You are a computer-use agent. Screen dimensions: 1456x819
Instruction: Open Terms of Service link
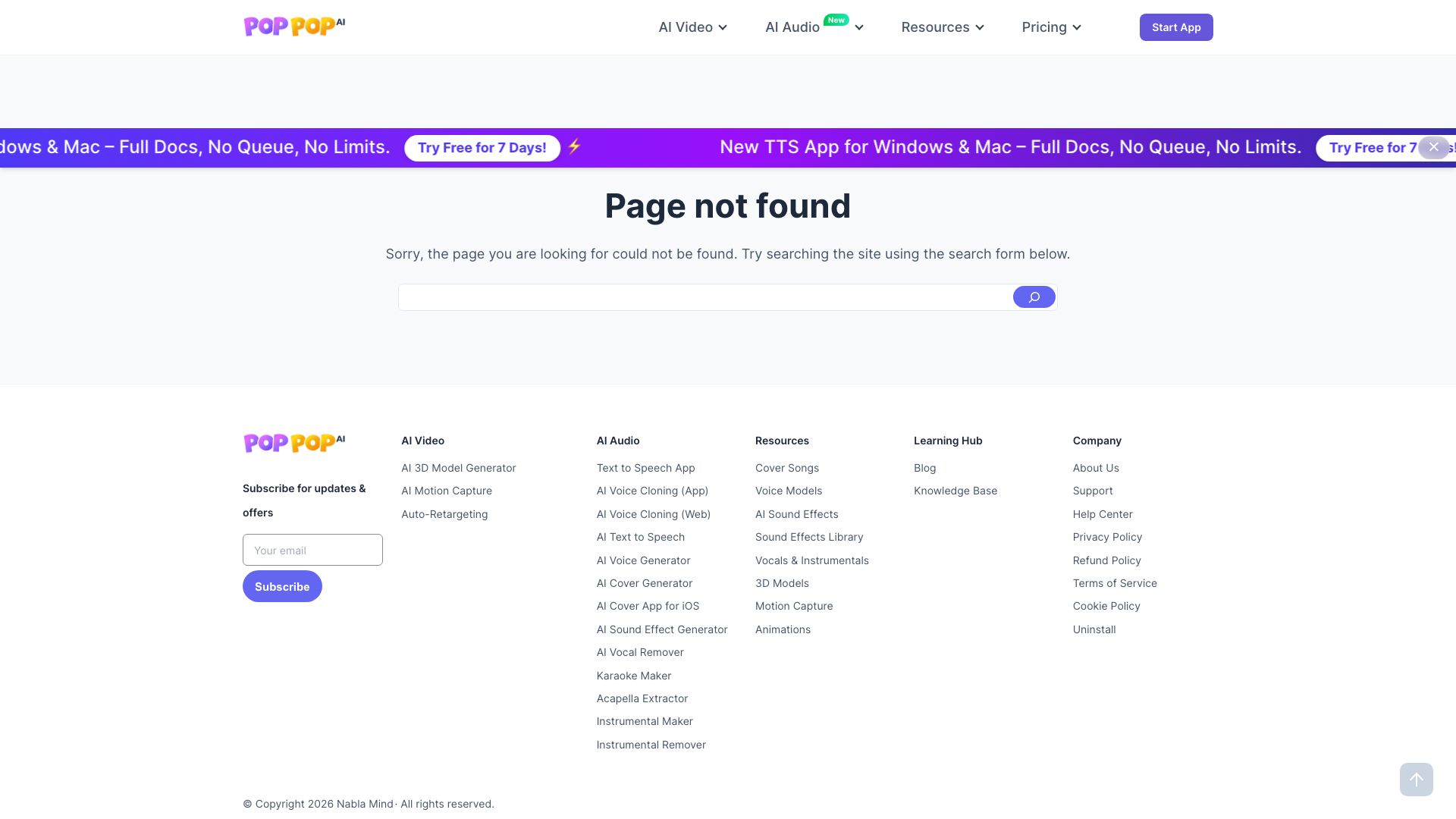pos(1115,583)
